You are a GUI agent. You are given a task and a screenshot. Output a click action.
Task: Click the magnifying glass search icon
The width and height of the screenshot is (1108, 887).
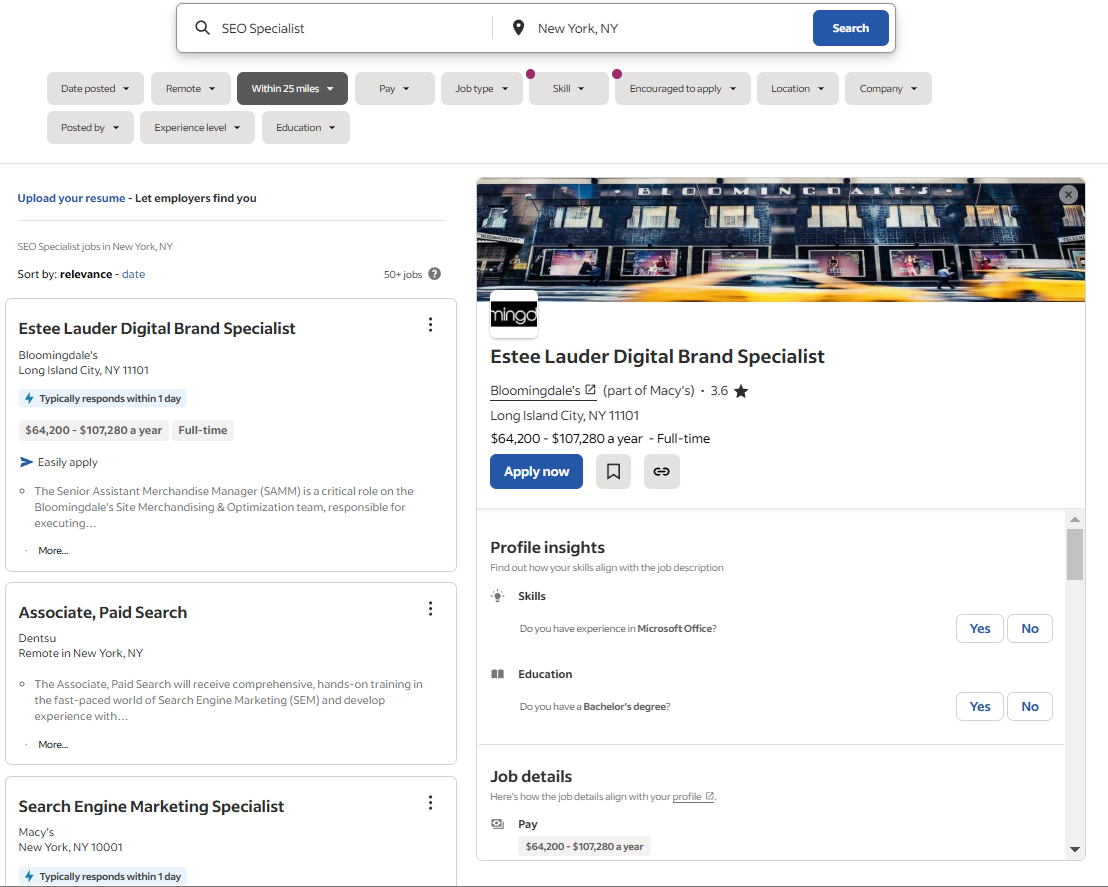tap(202, 28)
